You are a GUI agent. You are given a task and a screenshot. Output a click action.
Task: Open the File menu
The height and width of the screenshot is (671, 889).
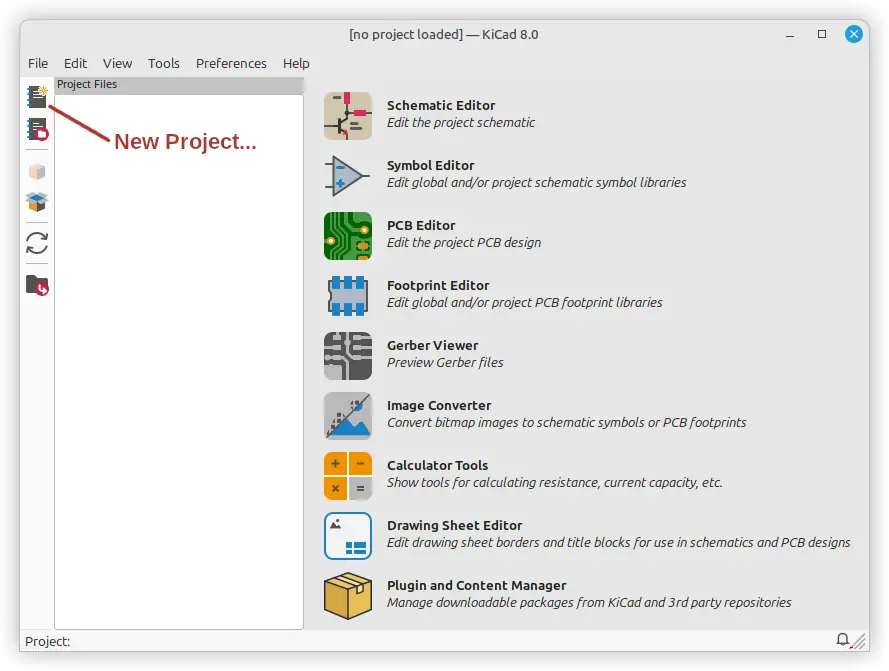38,64
